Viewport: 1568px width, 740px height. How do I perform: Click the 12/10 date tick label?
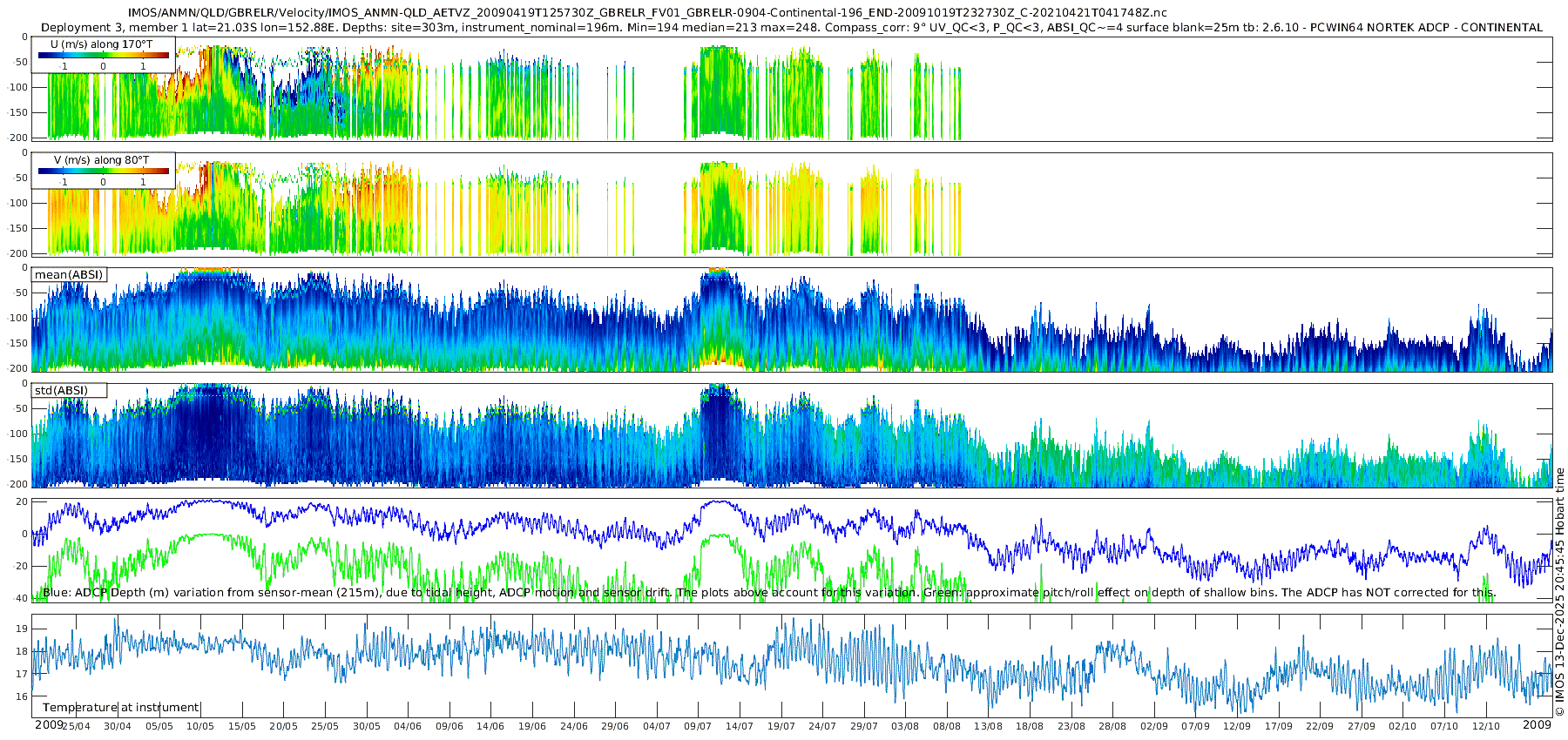1485,727
